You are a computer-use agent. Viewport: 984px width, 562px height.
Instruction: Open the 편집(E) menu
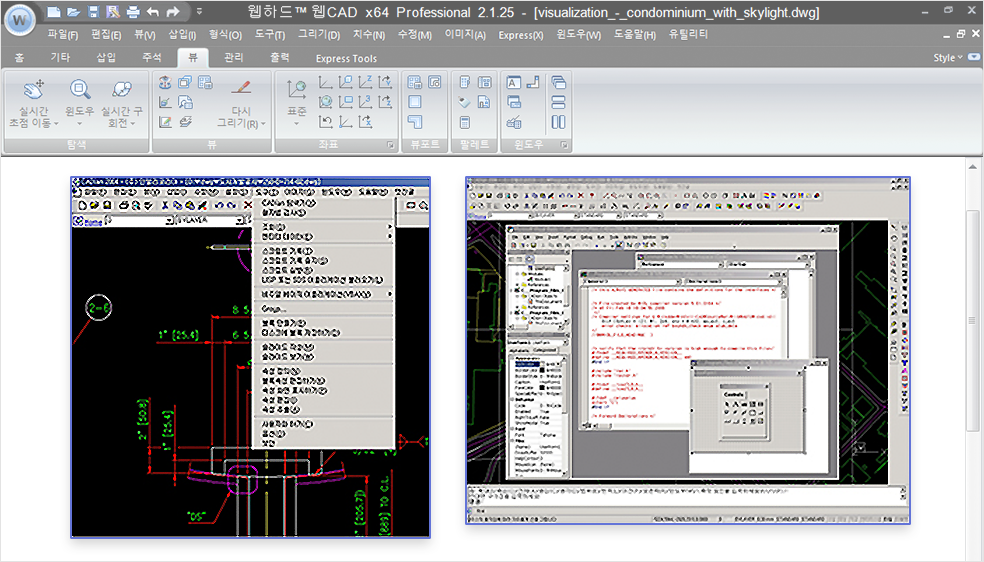[x=106, y=34]
